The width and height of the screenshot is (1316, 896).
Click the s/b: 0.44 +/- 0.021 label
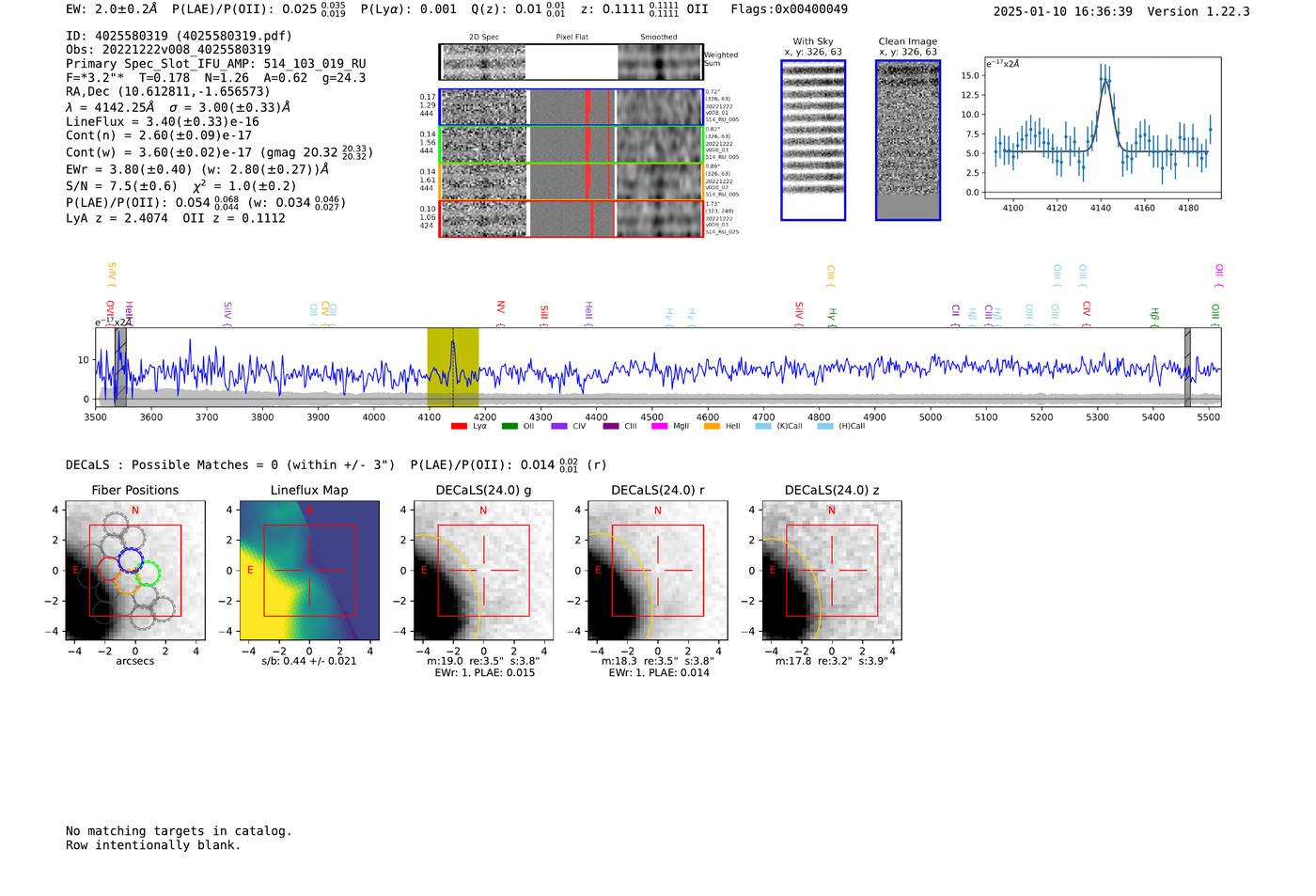pos(309,661)
